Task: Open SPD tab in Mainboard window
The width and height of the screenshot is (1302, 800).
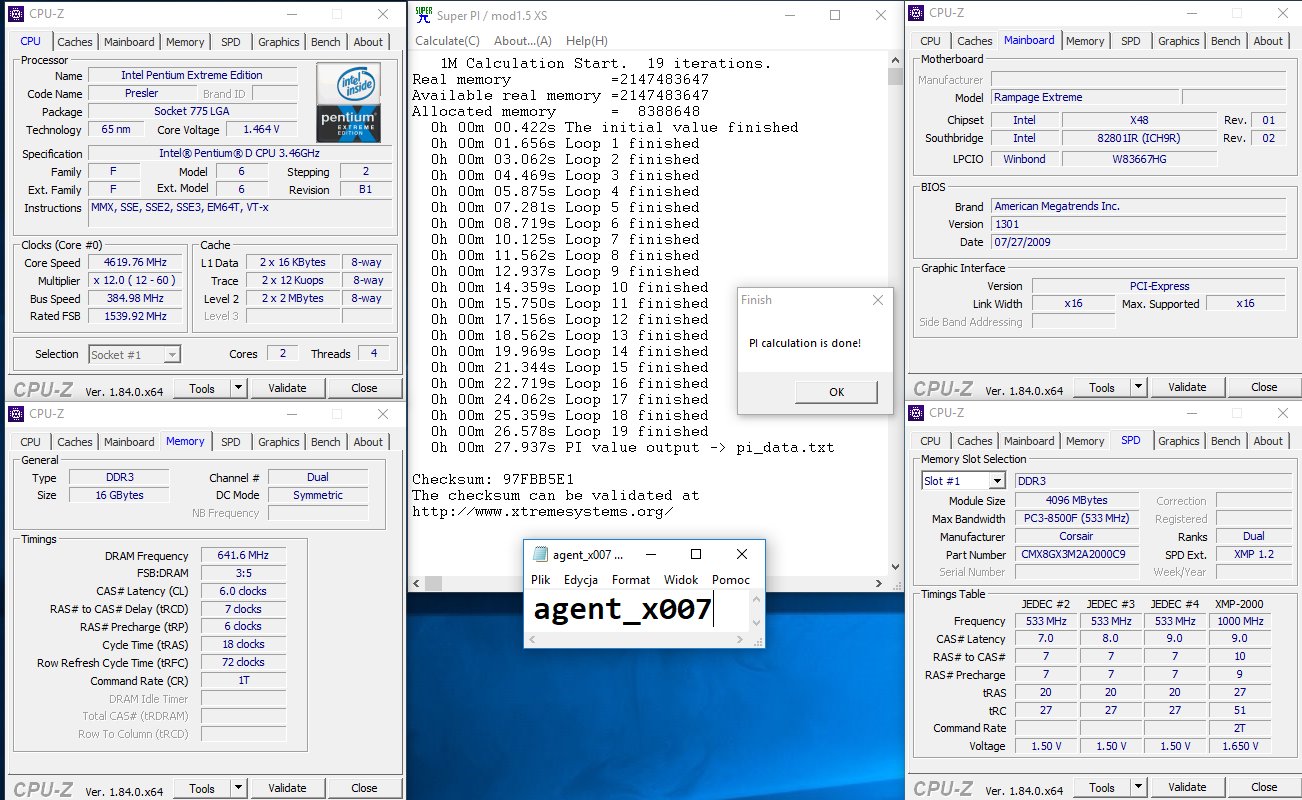Action: (x=1131, y=41)
